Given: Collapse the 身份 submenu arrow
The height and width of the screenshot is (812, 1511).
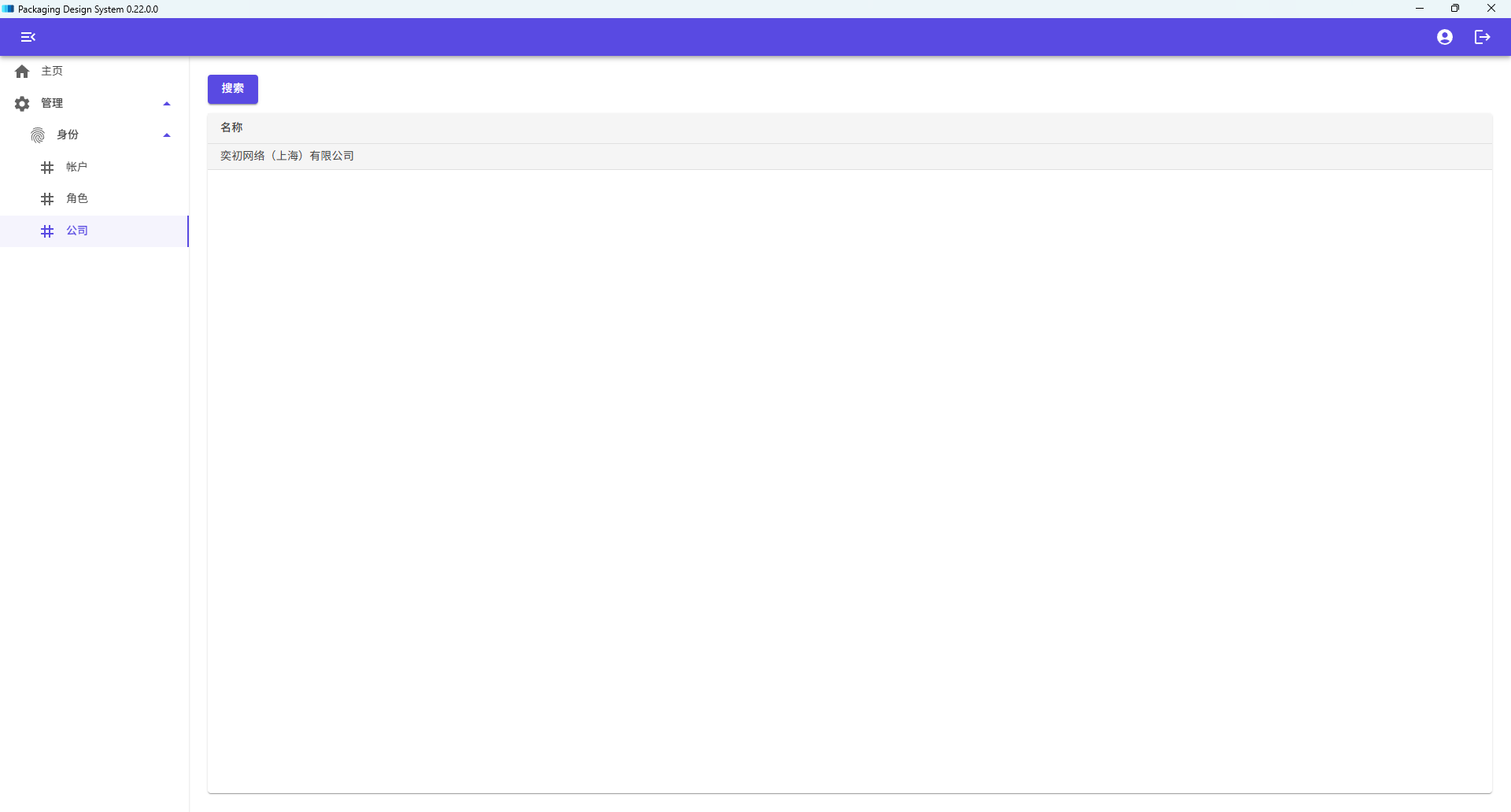Looking at the screenshot, I should pyautogui.click(x=167, y=135).
